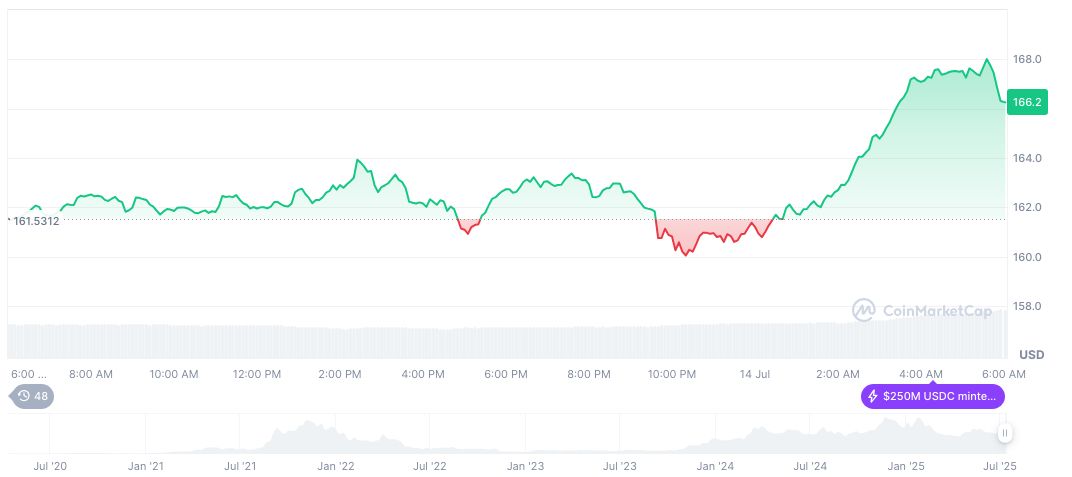Image resolution: width=1072 pixels, height=477 pixels.
Task: Click the 8:00 PM time axis label
Action: pyautogui.click(x=589, y=374)
